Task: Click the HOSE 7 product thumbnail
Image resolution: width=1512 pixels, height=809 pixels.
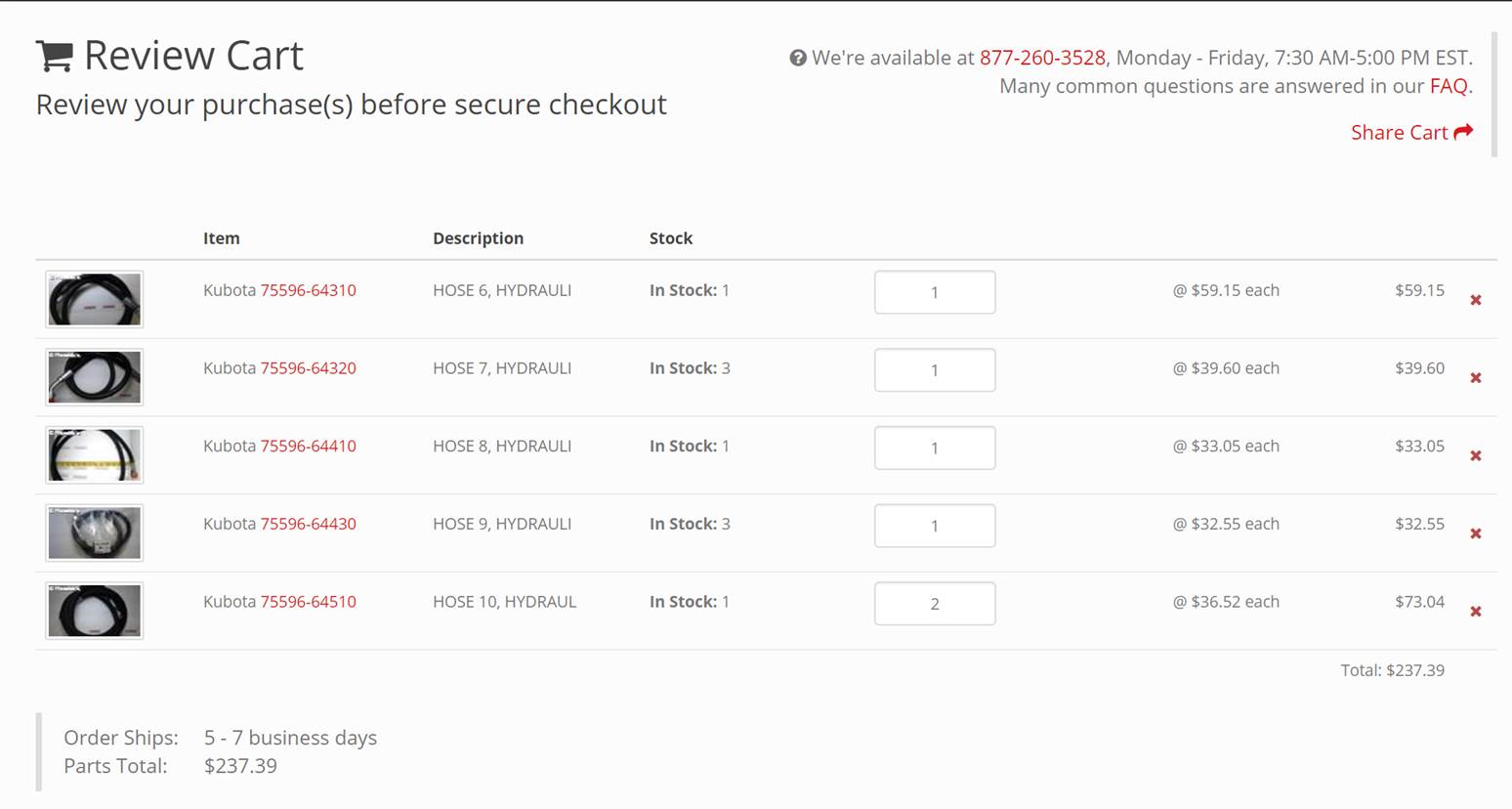Action: click(x=95, y=377)
